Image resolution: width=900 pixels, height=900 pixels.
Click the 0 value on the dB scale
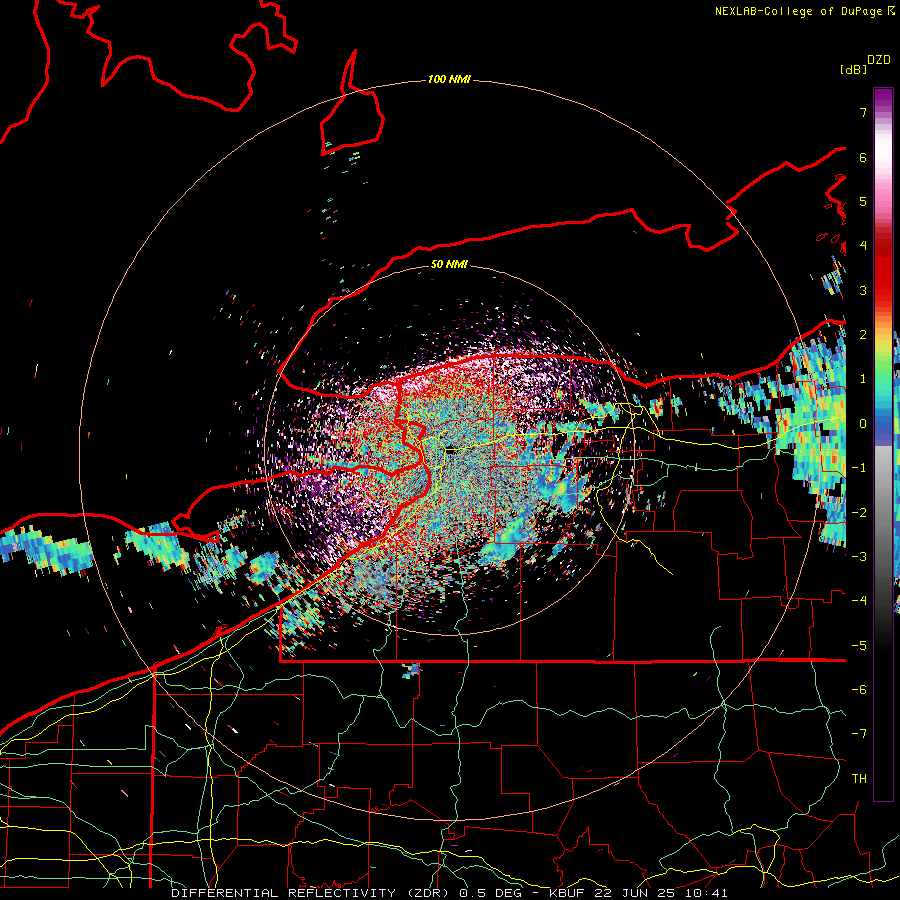pyautogui.click(x=863, y=423)
